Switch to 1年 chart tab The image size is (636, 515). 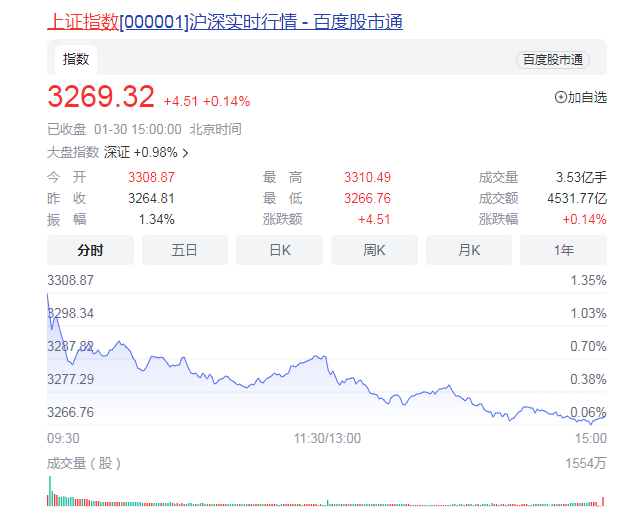click(563, 250)
